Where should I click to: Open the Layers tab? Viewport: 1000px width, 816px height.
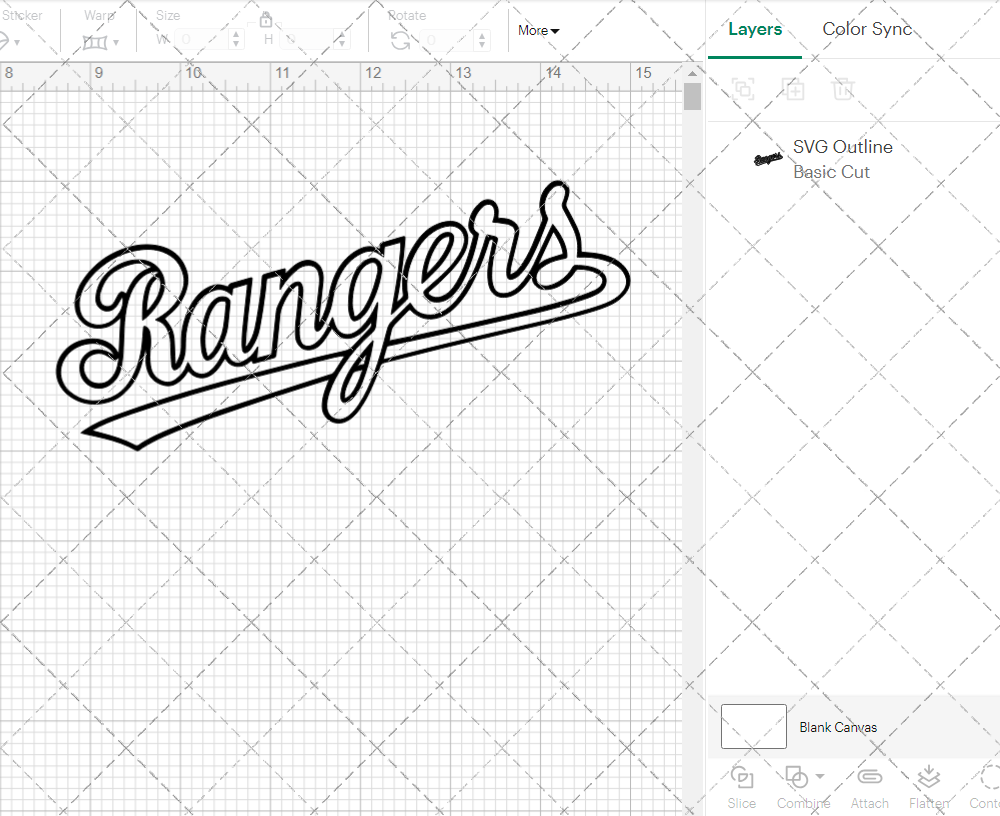point(755,29)
